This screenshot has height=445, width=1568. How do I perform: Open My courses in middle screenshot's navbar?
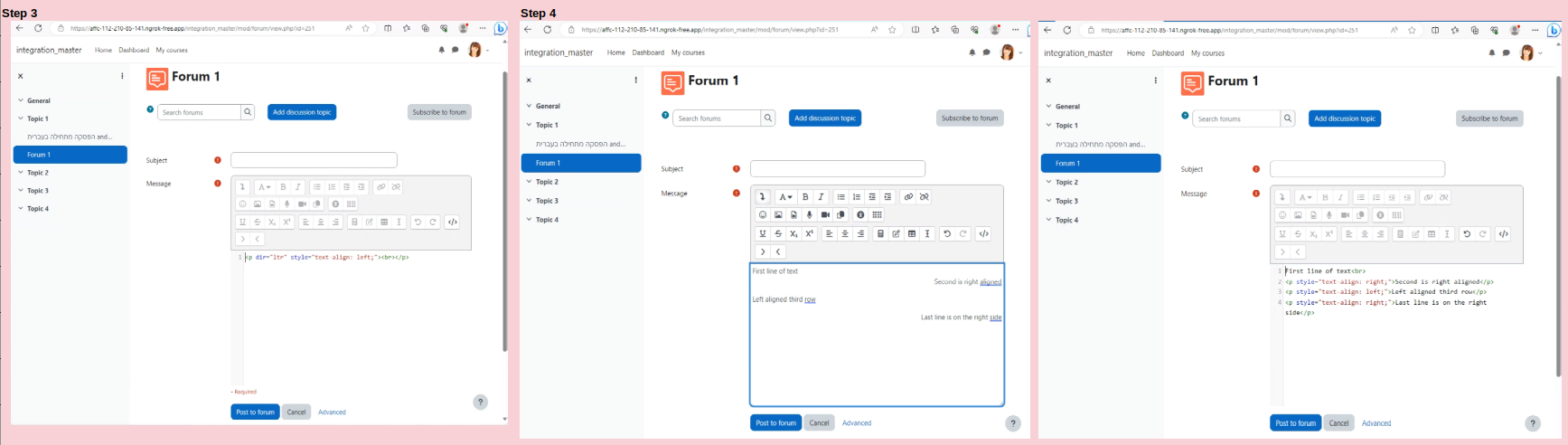(688, 52)
